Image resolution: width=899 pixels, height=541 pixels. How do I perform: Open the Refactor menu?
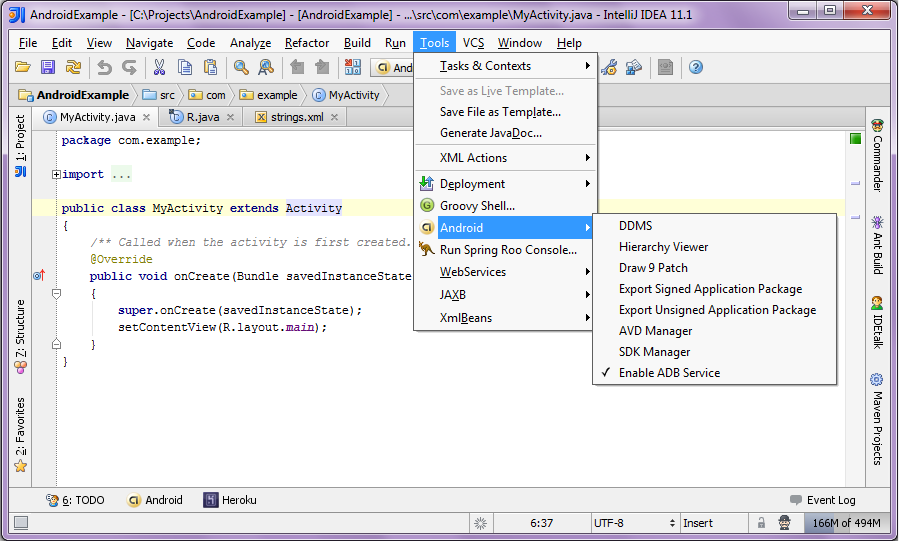tap(307, 43)
